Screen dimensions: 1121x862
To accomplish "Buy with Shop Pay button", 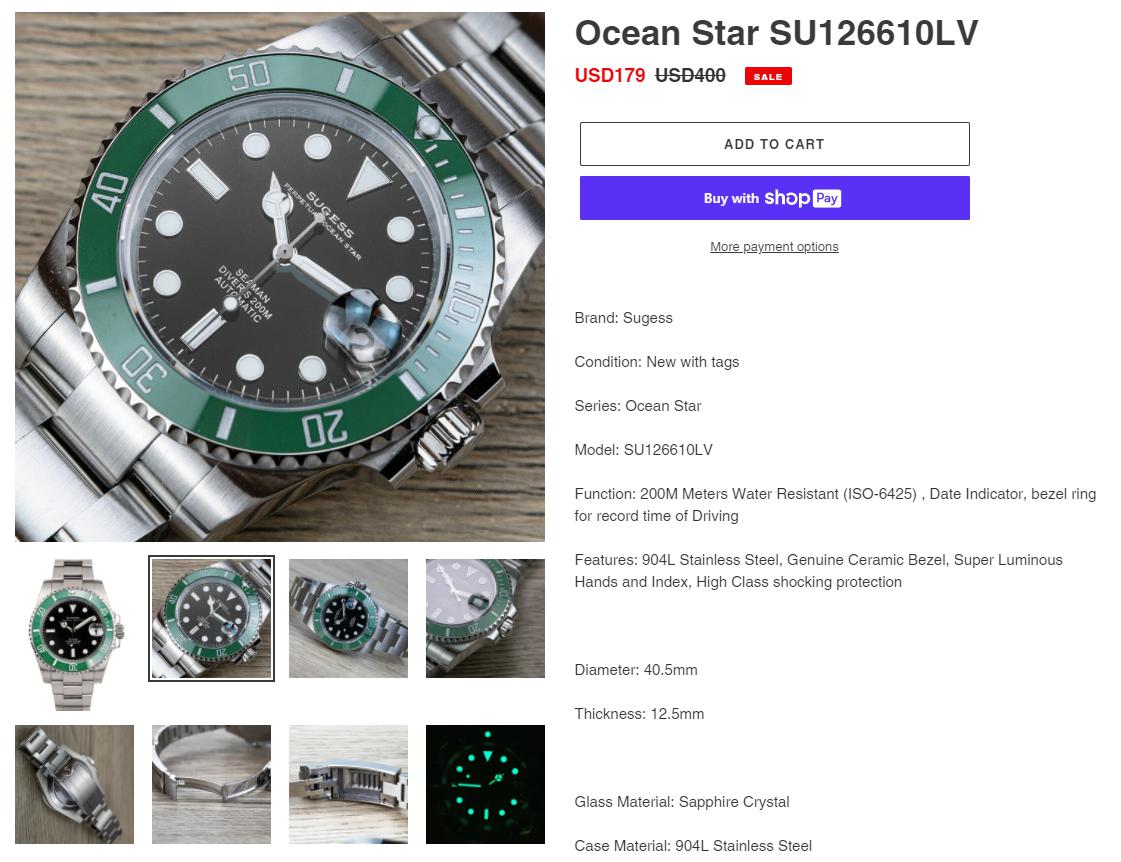I will pyautogui.click(x=774, y=198).
